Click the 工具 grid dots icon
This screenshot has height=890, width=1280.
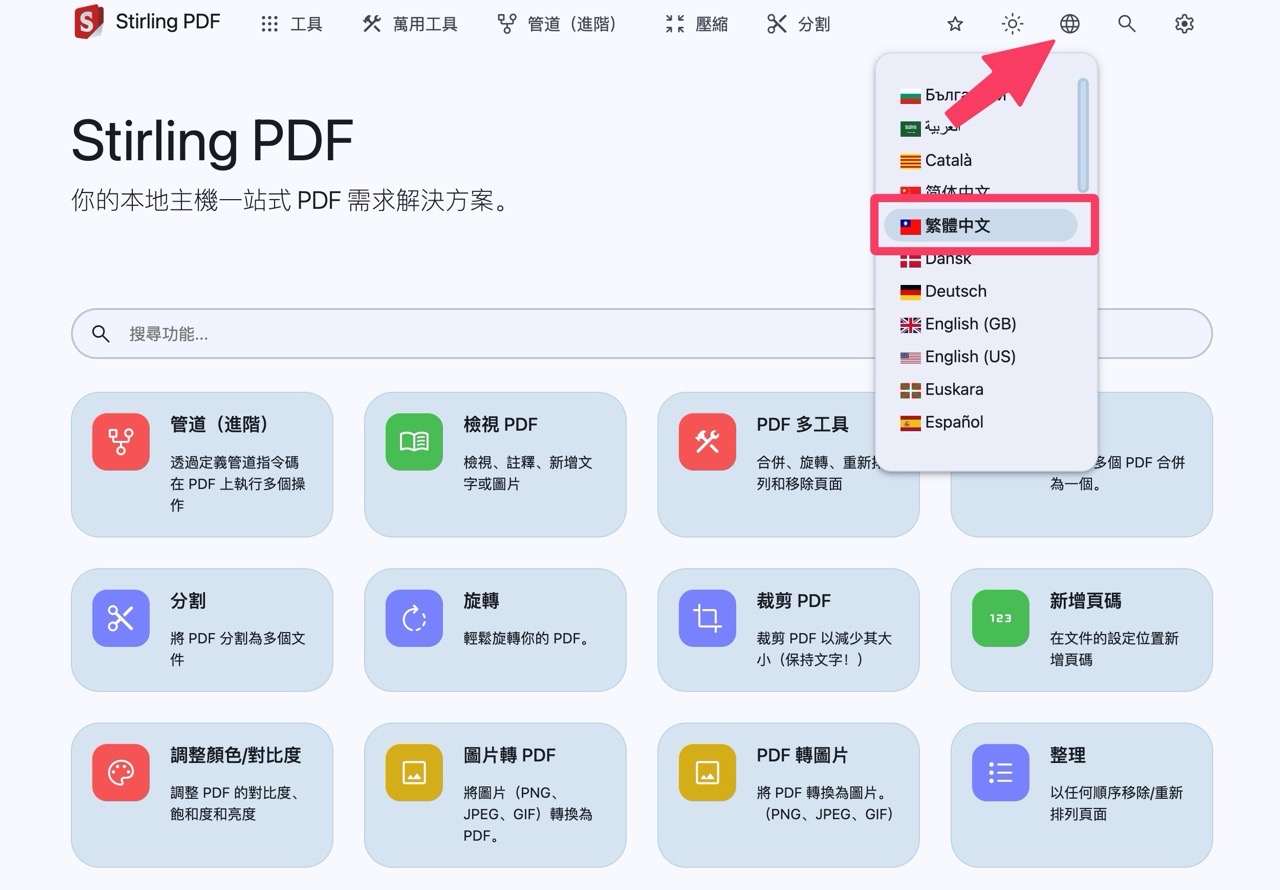pos(270,24)
